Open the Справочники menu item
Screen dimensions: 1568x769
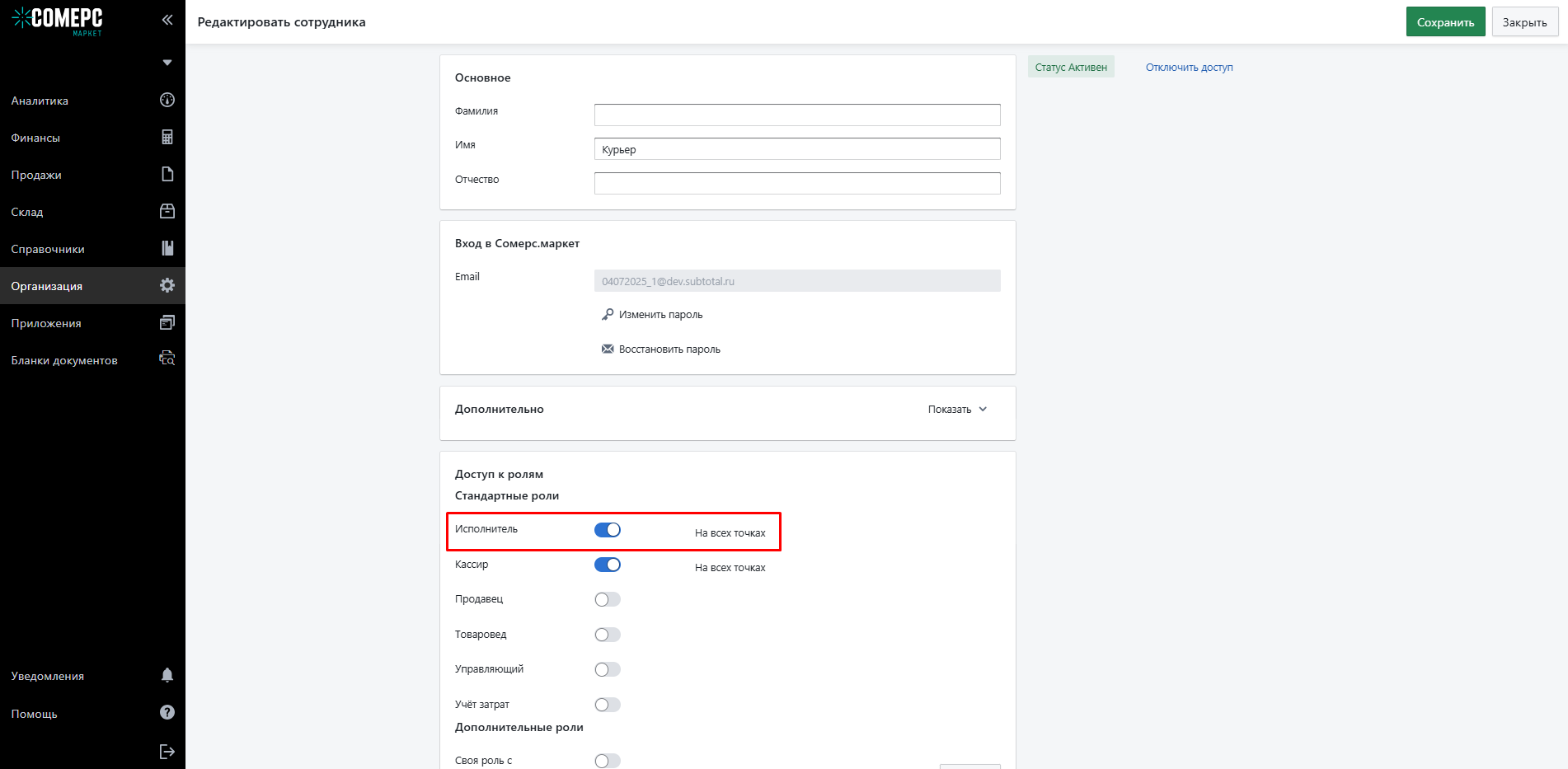click(48, 249)
